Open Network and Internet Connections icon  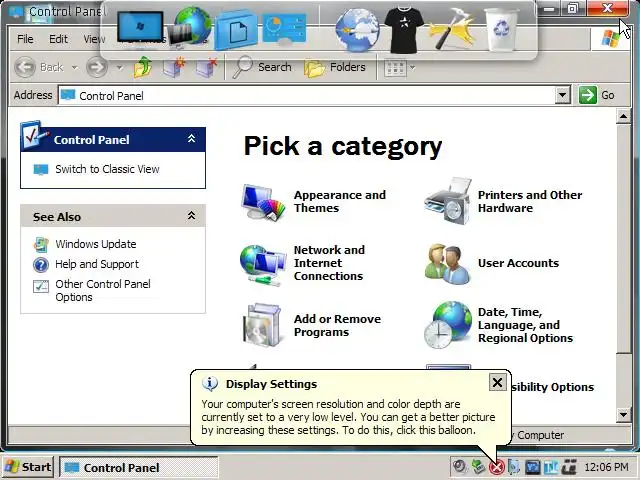[263, 264]
